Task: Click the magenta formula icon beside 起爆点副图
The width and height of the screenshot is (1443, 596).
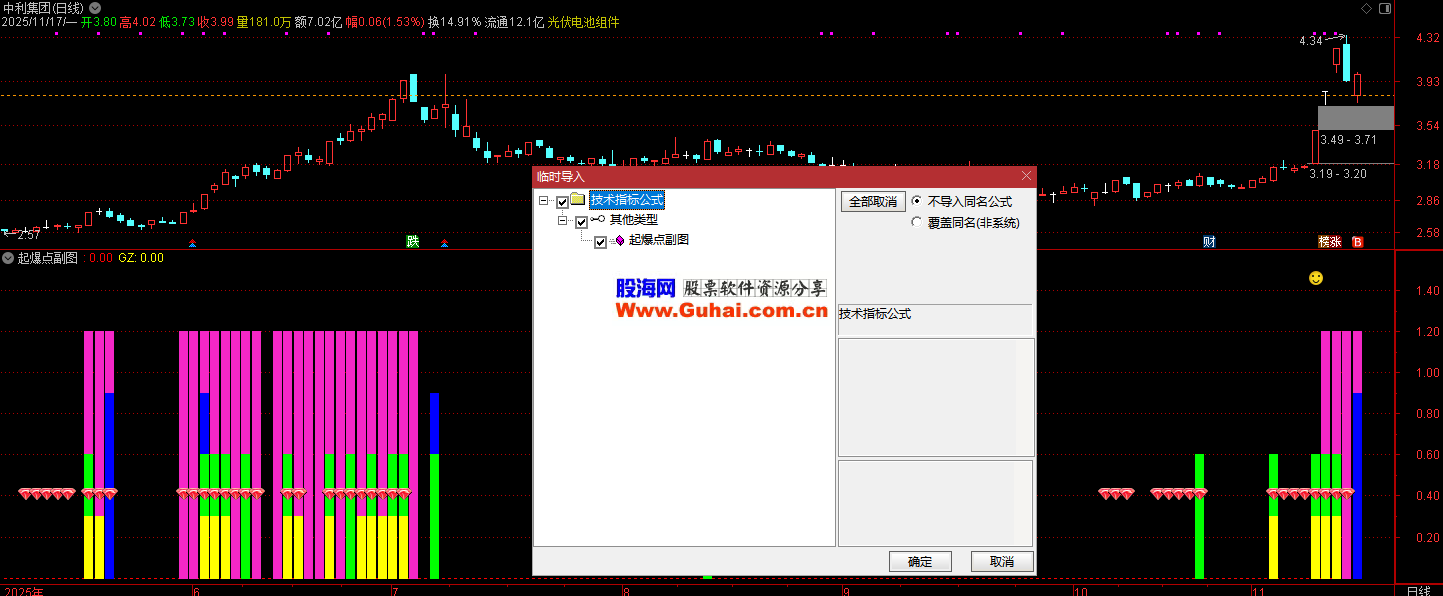Action: (x=619, y=240)
